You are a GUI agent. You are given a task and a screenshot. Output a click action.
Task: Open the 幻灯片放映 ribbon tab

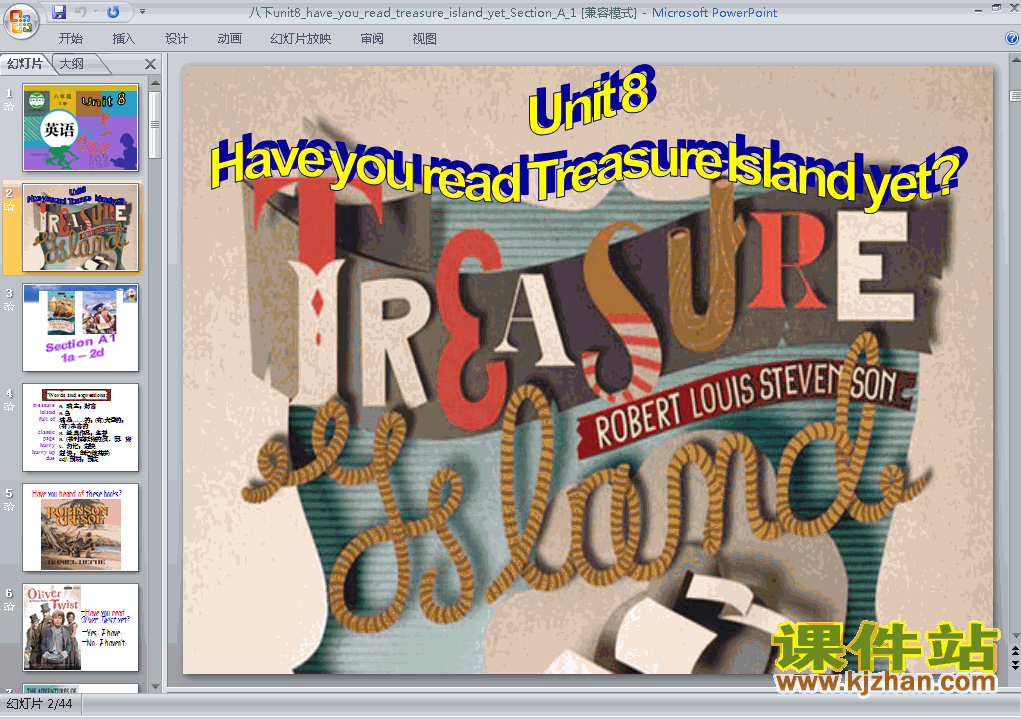[x=301, y=39]
